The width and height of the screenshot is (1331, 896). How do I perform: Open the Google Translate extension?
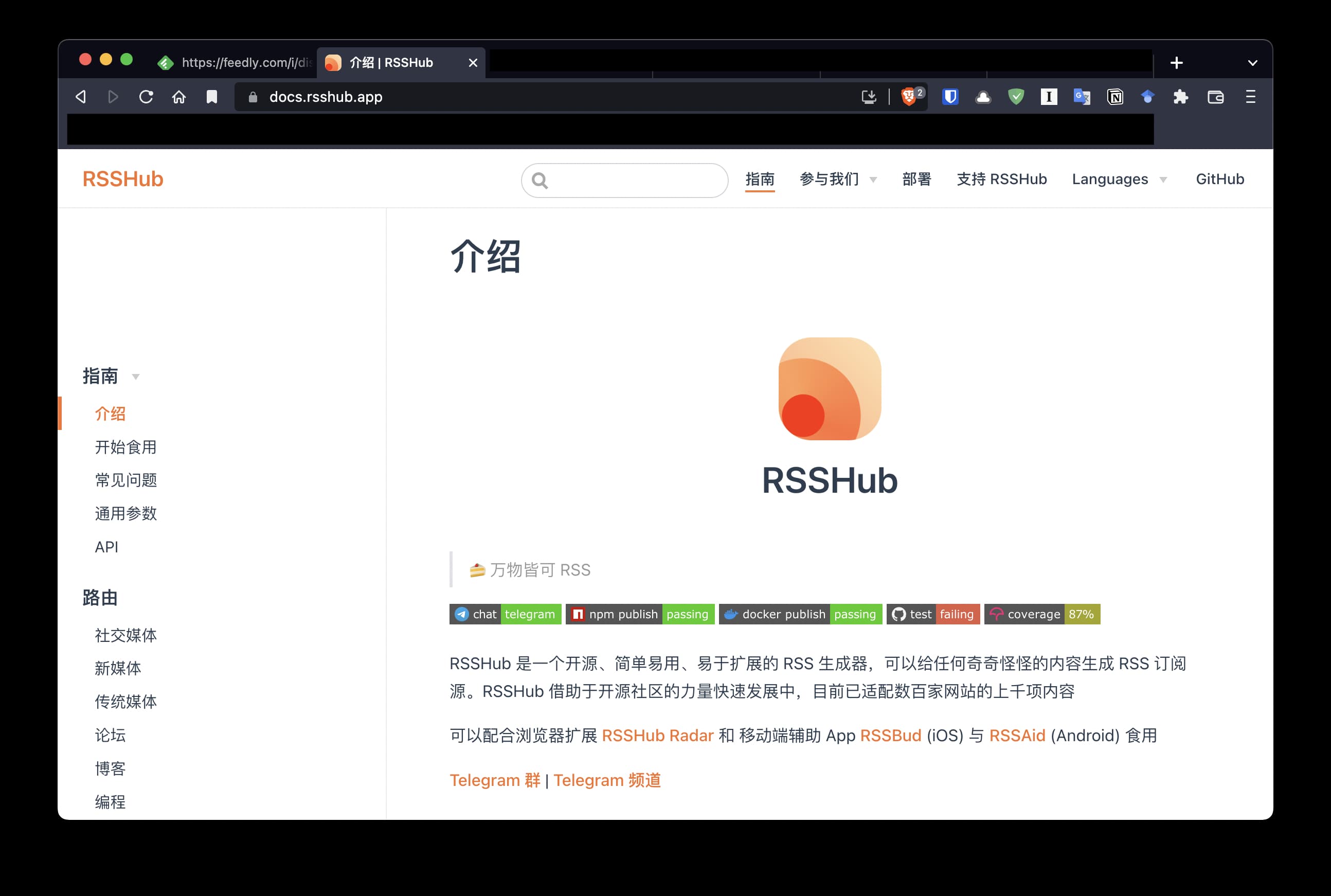1082,97
